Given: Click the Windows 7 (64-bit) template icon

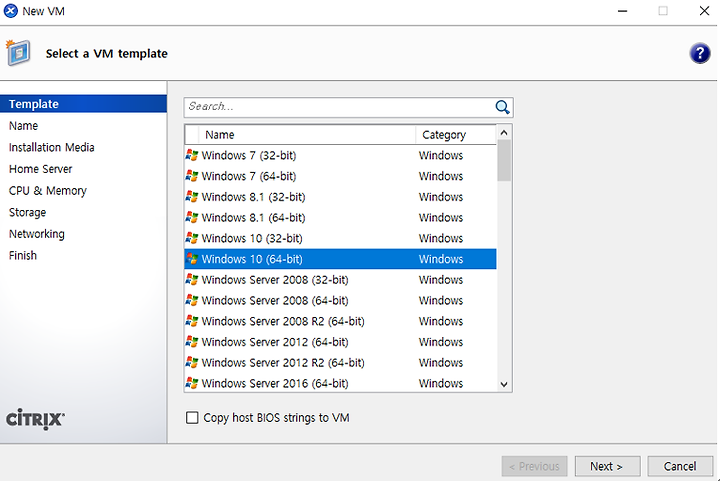Looking at the screenshot, I should [x=192, y=176].
